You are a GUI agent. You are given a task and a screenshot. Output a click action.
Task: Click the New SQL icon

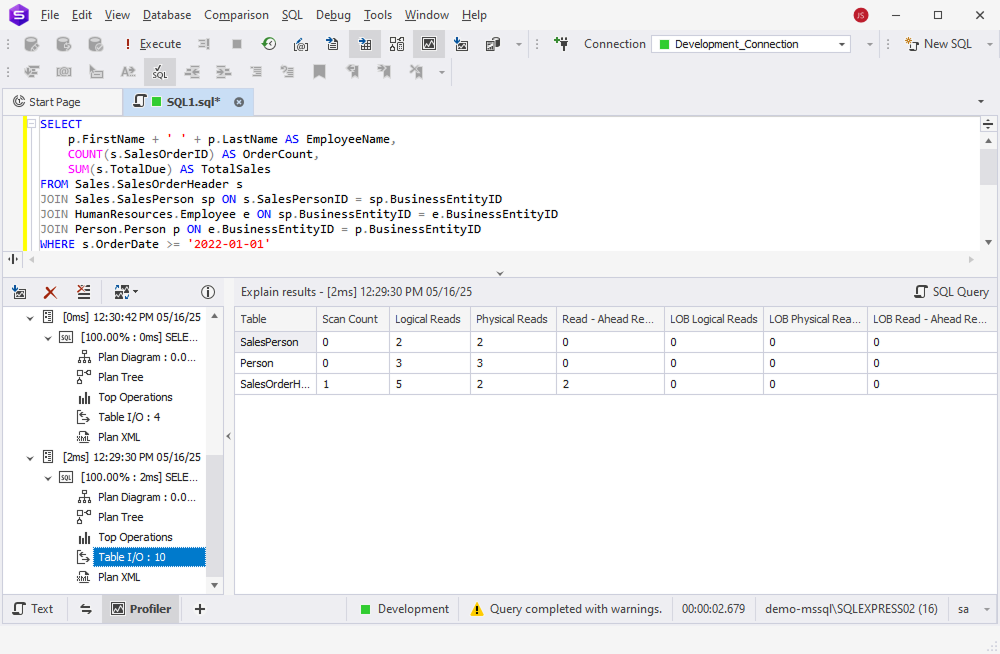(936, 44)
